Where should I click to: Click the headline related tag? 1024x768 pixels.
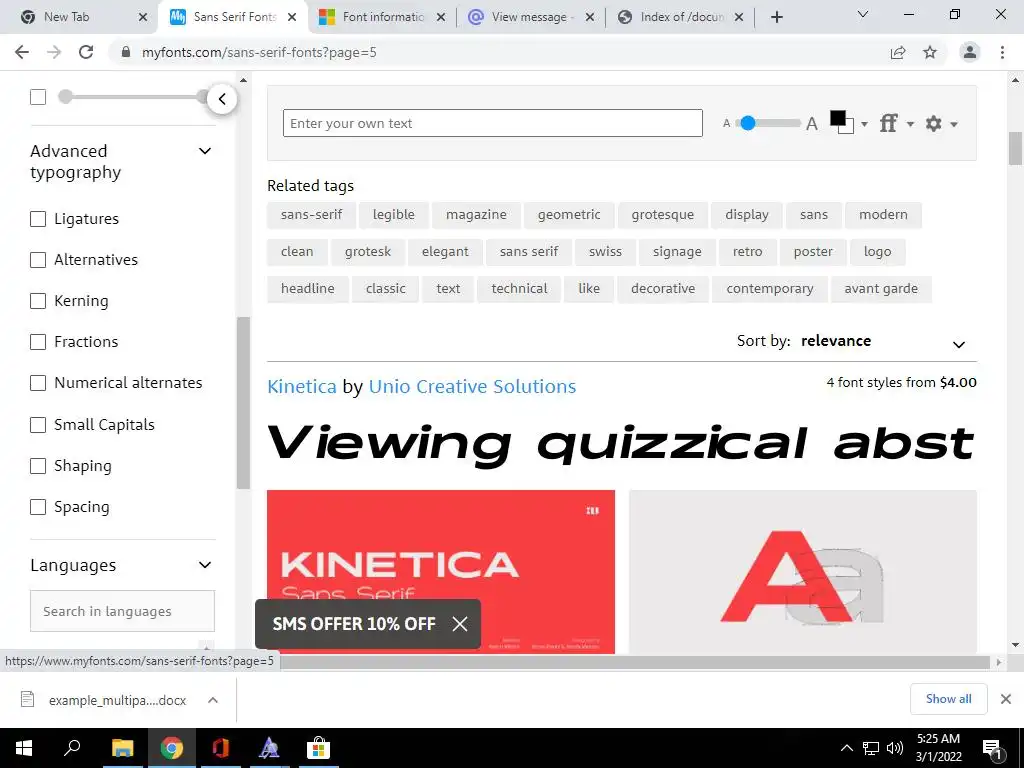coord(308,289)
